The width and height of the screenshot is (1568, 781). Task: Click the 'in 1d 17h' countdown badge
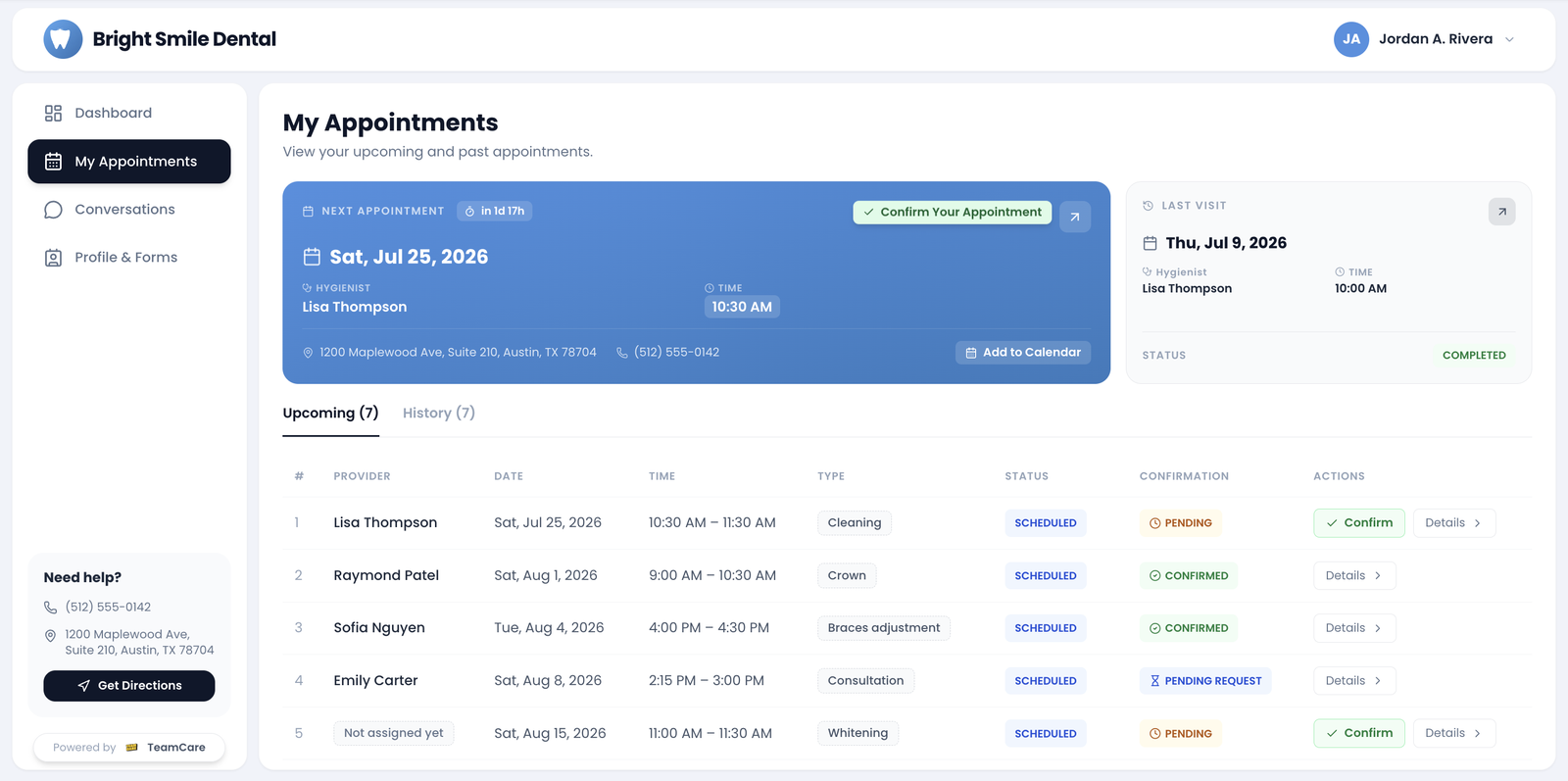click(x=495, y=212)
